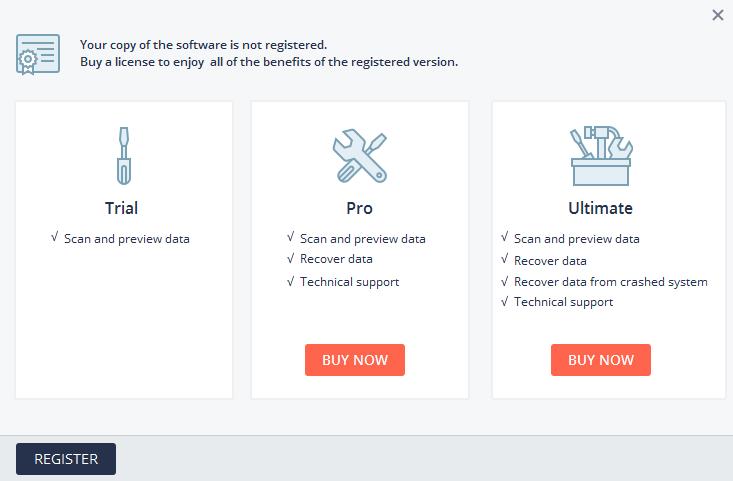Click the license certificate icon
This screenshot has width=733, height=481.
coord(38,54)
